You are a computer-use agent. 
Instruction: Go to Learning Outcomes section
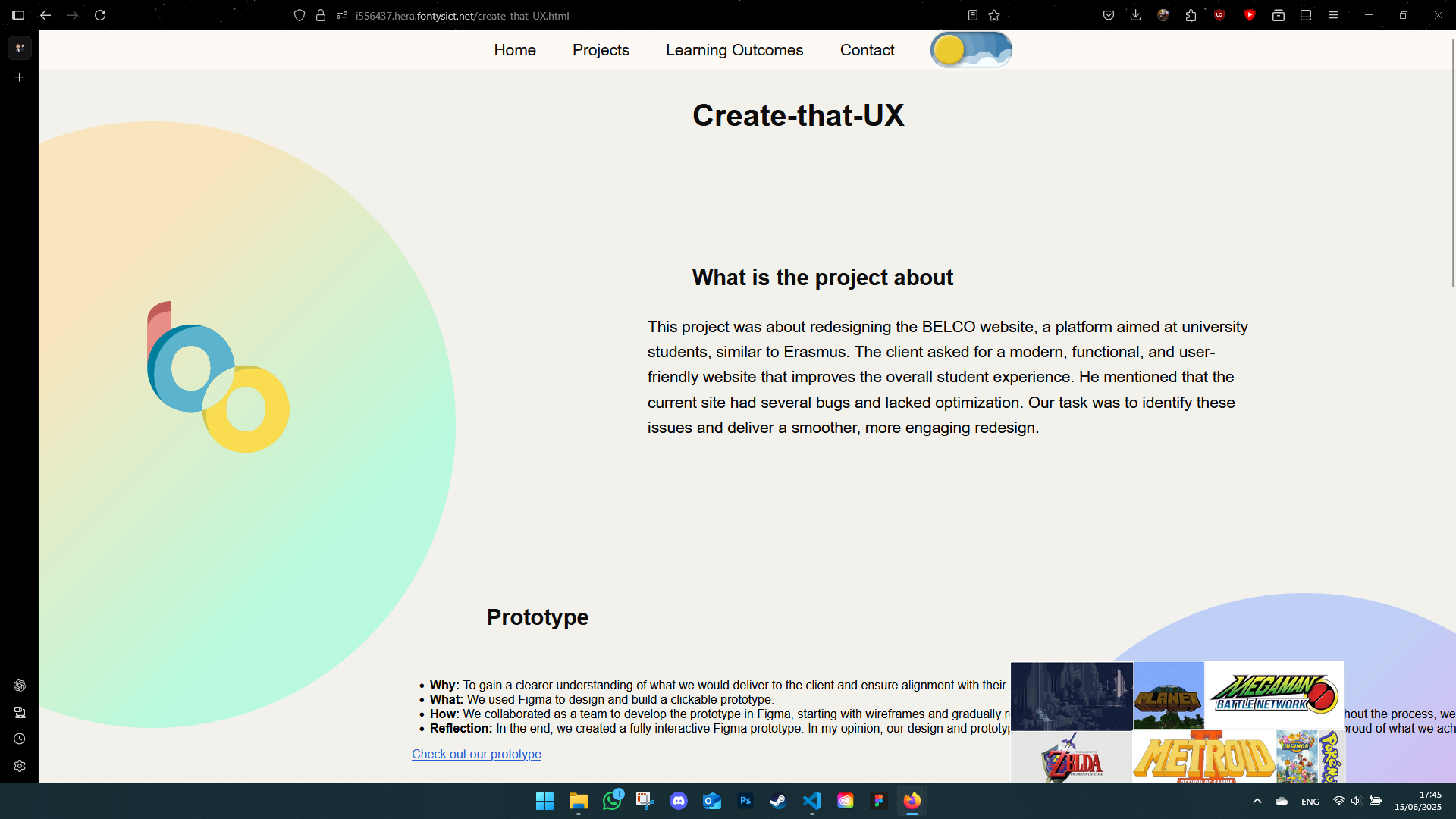734,50
